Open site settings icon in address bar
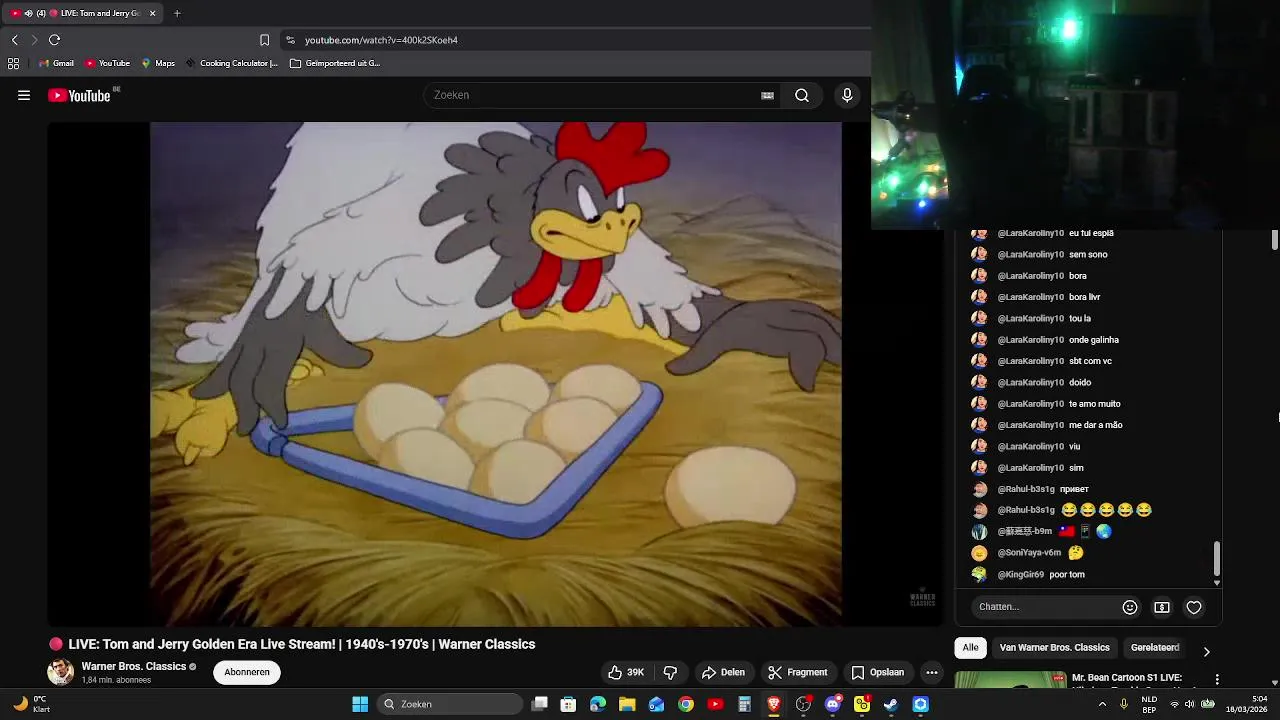 [290, 40]
